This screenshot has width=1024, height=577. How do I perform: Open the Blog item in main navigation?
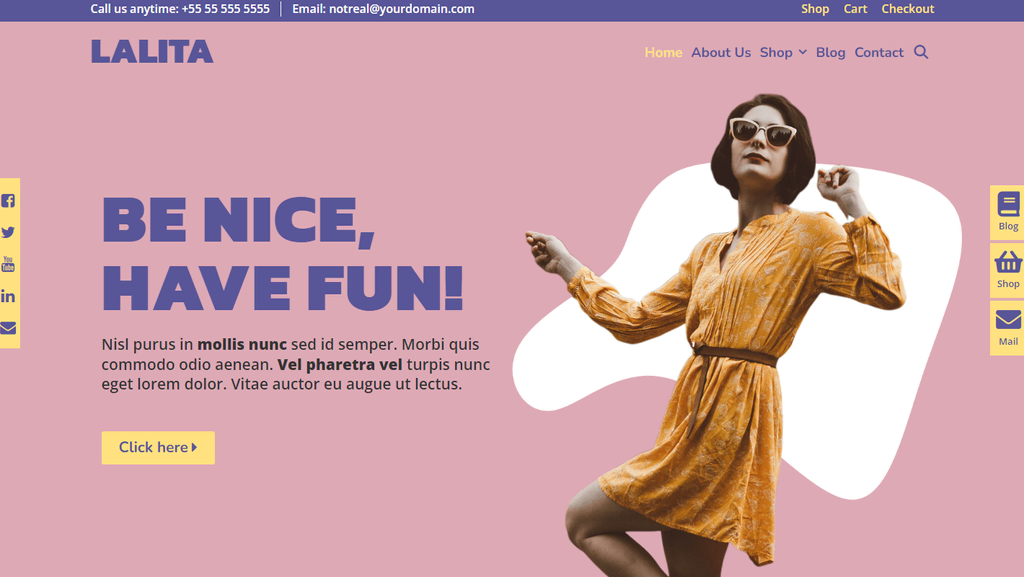830,52
